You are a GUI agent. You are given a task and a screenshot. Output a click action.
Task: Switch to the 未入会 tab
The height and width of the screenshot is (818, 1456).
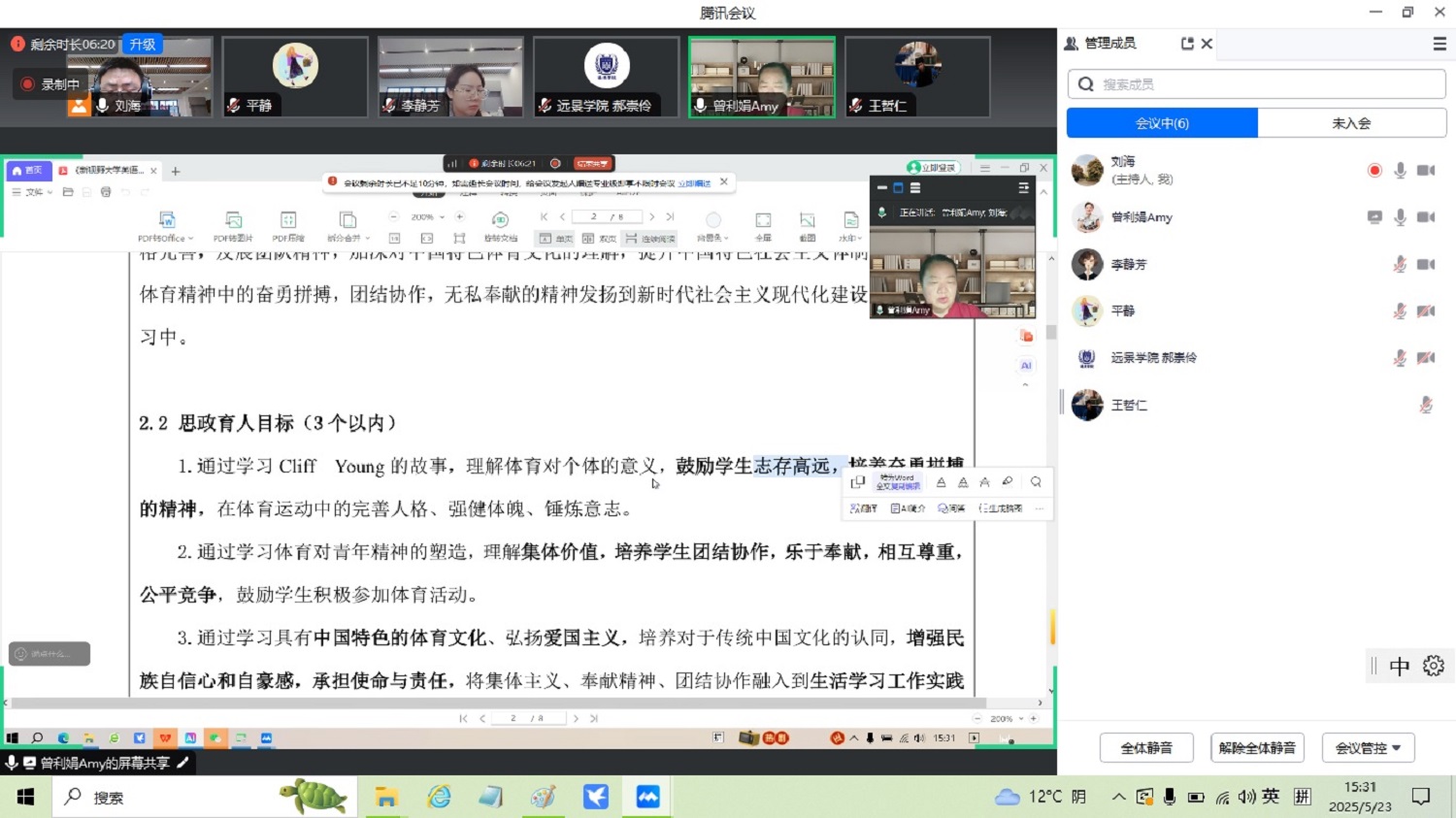(x=1351, y=123)
